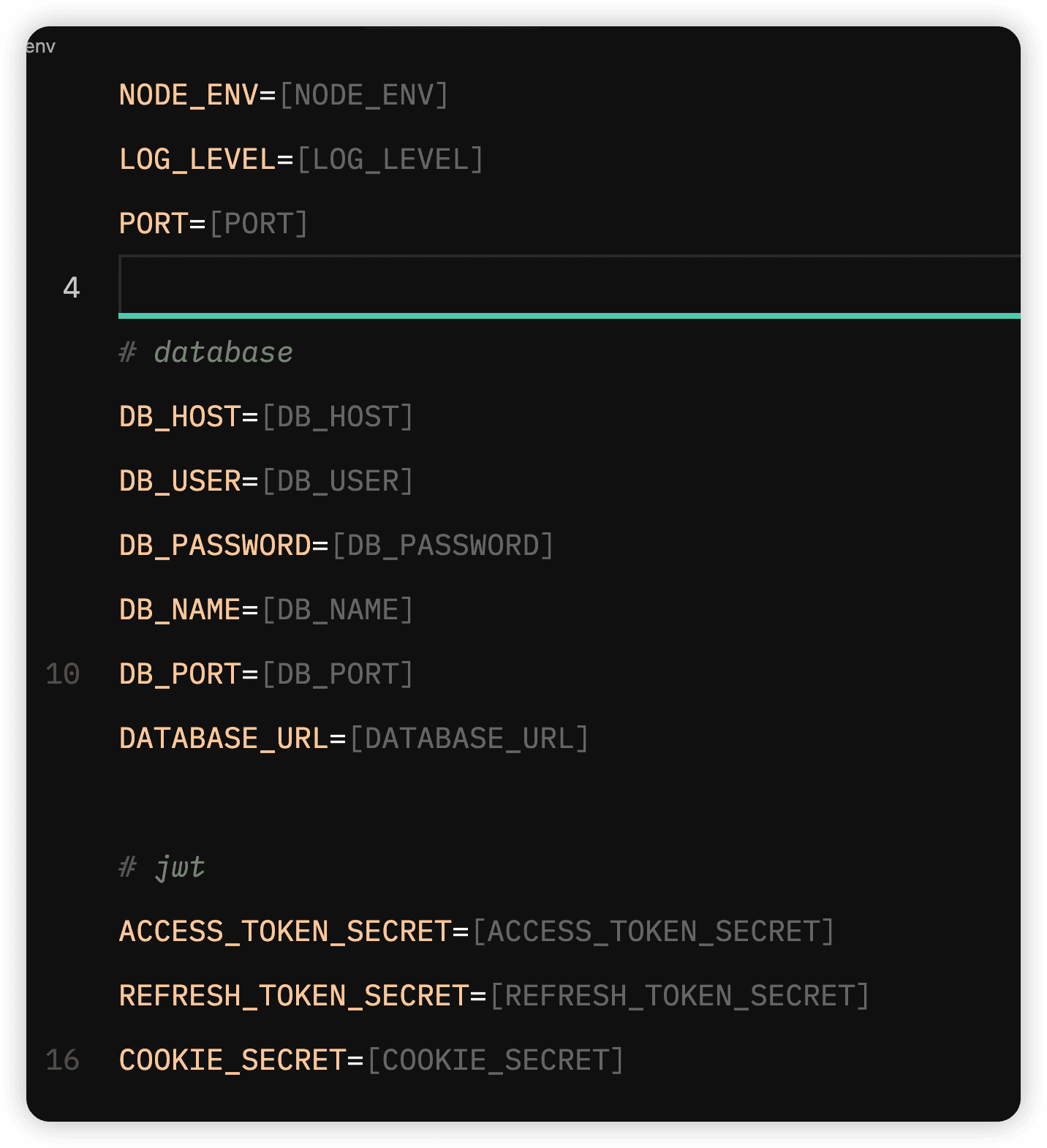This screenshot has height=1148, width=1047.
Task: Click the '# jwt' comment
Action: pyautogui.click(x=162, y=867)
